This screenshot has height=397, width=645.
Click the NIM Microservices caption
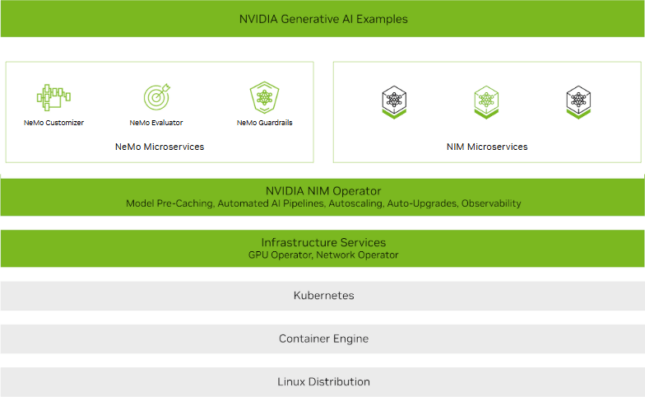coord(487,147)
